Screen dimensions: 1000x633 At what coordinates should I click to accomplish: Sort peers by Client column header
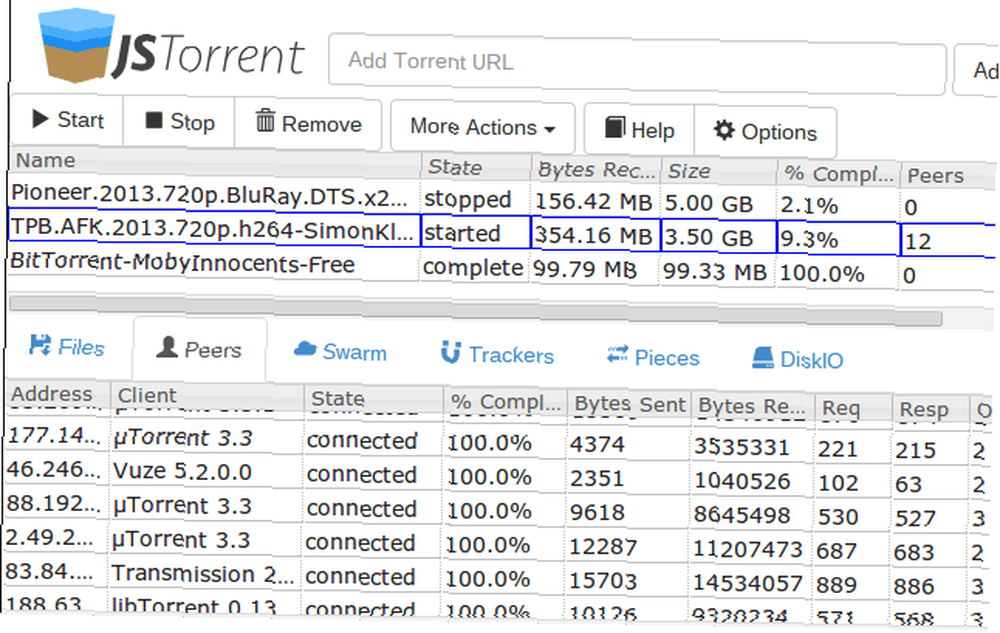coord(207,397)
